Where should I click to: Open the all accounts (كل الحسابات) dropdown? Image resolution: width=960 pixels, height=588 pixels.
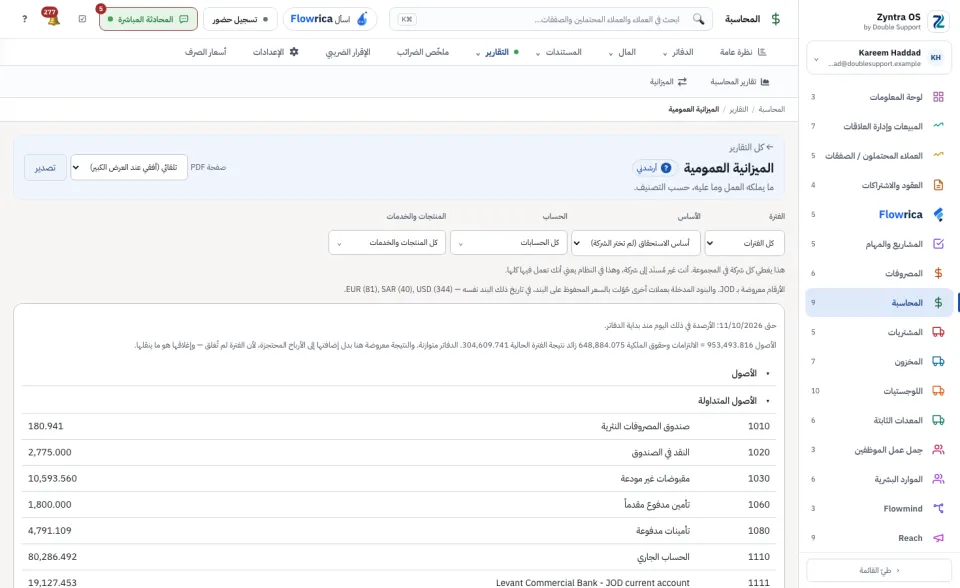coord(509,243)
